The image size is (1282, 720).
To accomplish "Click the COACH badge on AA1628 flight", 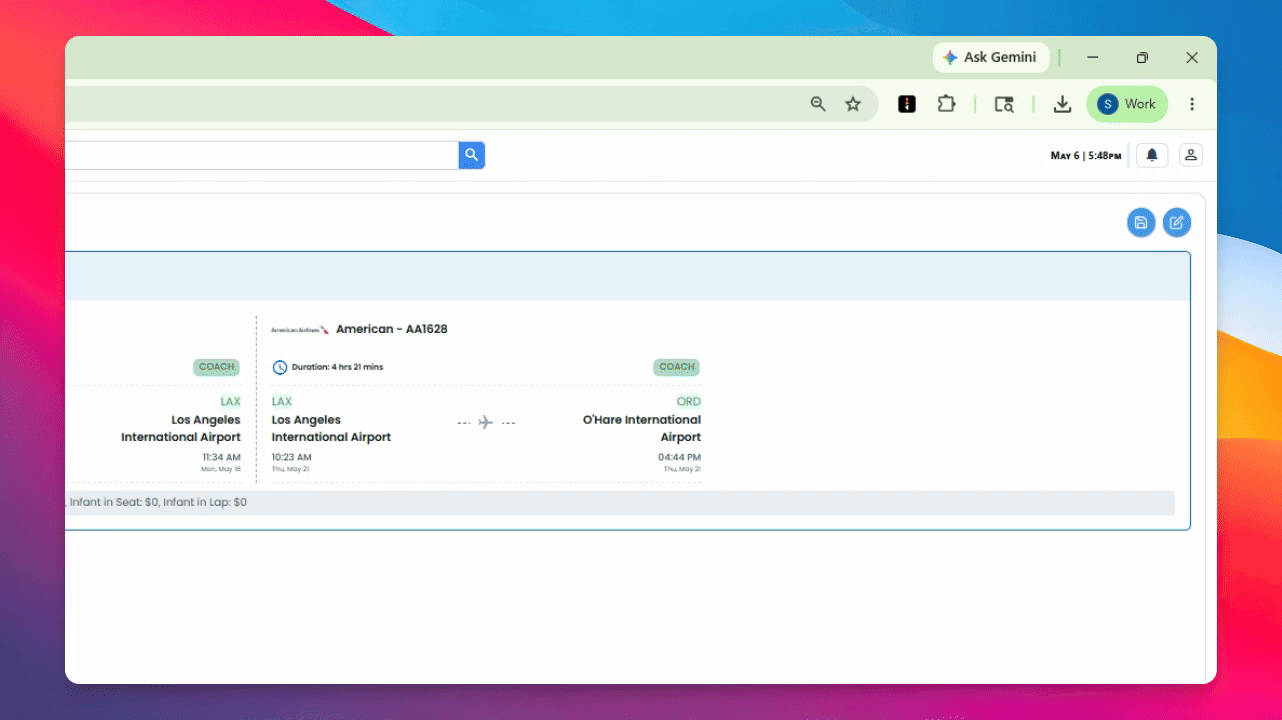I will click(677, 367).
